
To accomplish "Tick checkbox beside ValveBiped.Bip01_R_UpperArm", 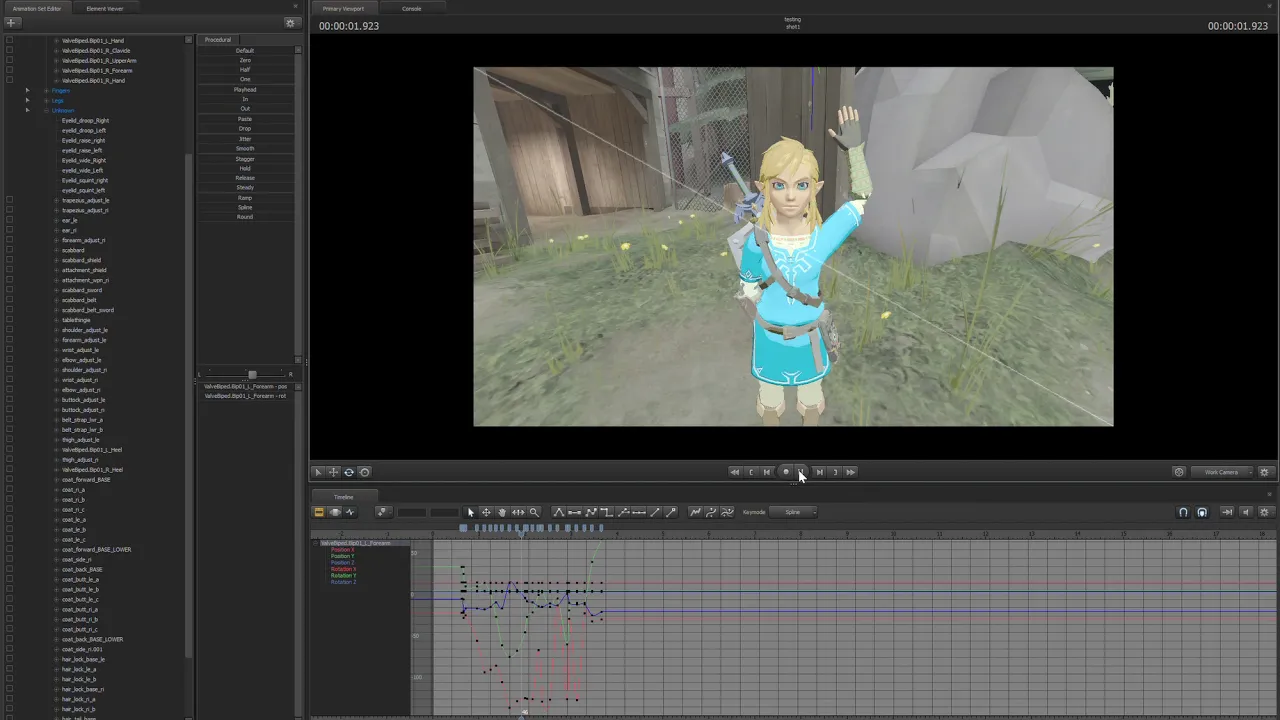I will (10, 61).
